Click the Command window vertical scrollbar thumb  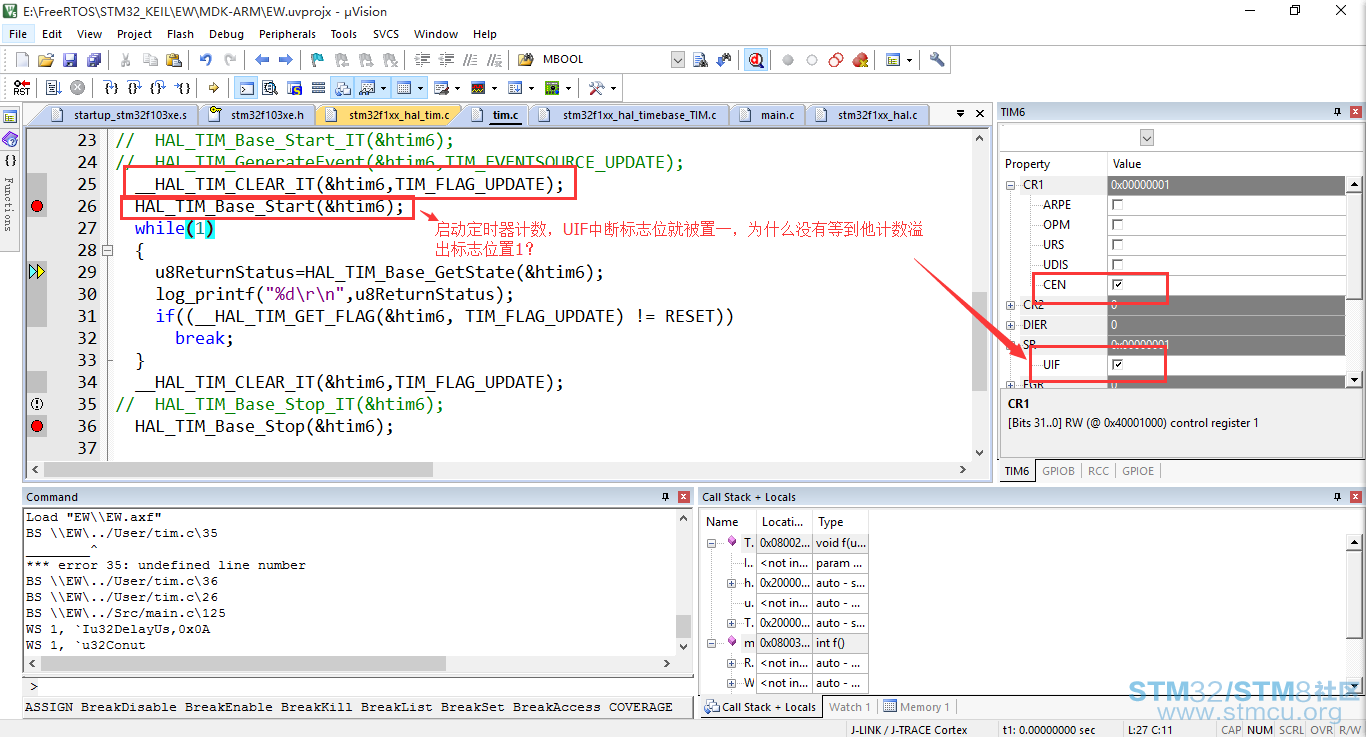click(684, 626)
